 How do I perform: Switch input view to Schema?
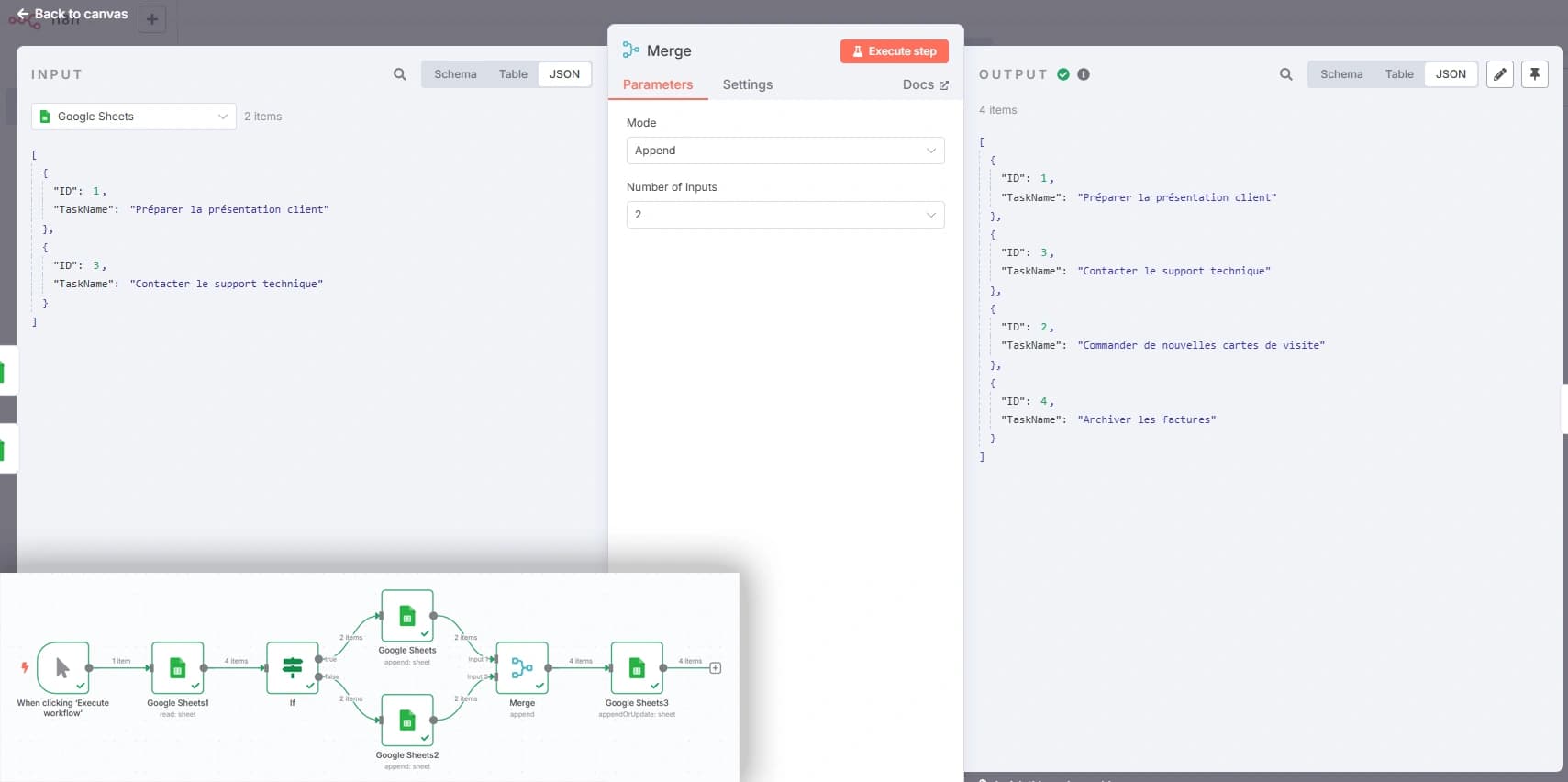455,74
